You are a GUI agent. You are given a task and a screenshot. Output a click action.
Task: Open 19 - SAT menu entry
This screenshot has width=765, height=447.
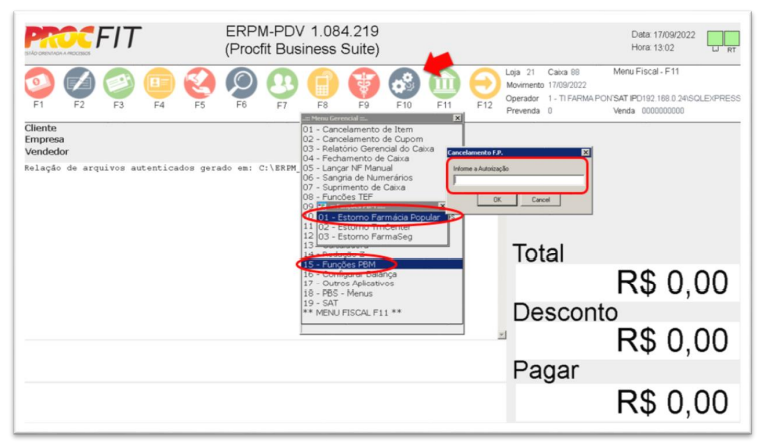(320, 303)
